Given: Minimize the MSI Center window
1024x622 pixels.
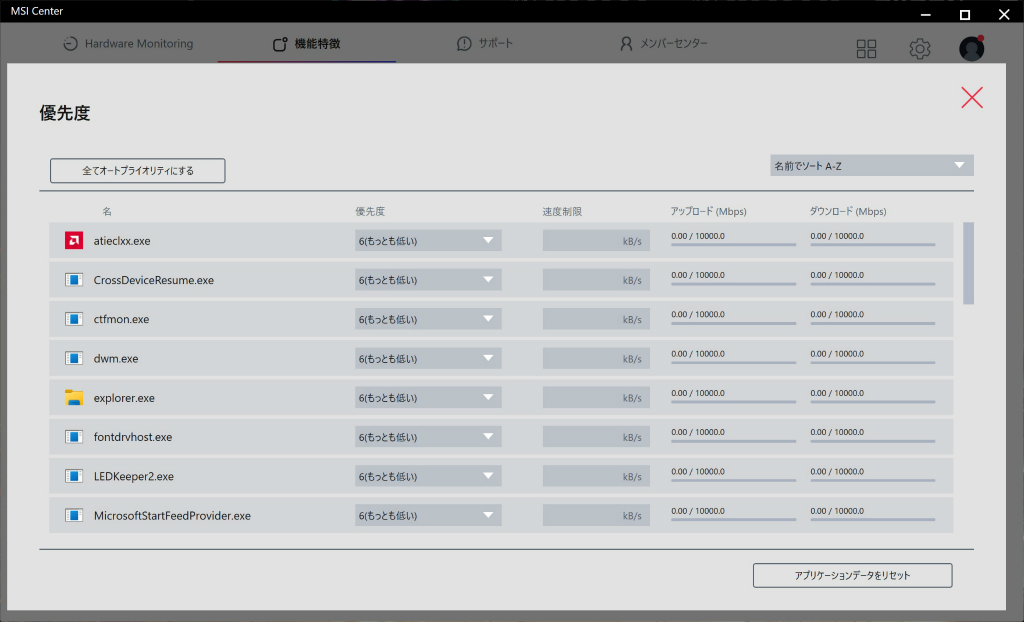Looking at the screenshot, I should (x=925, y=14).
